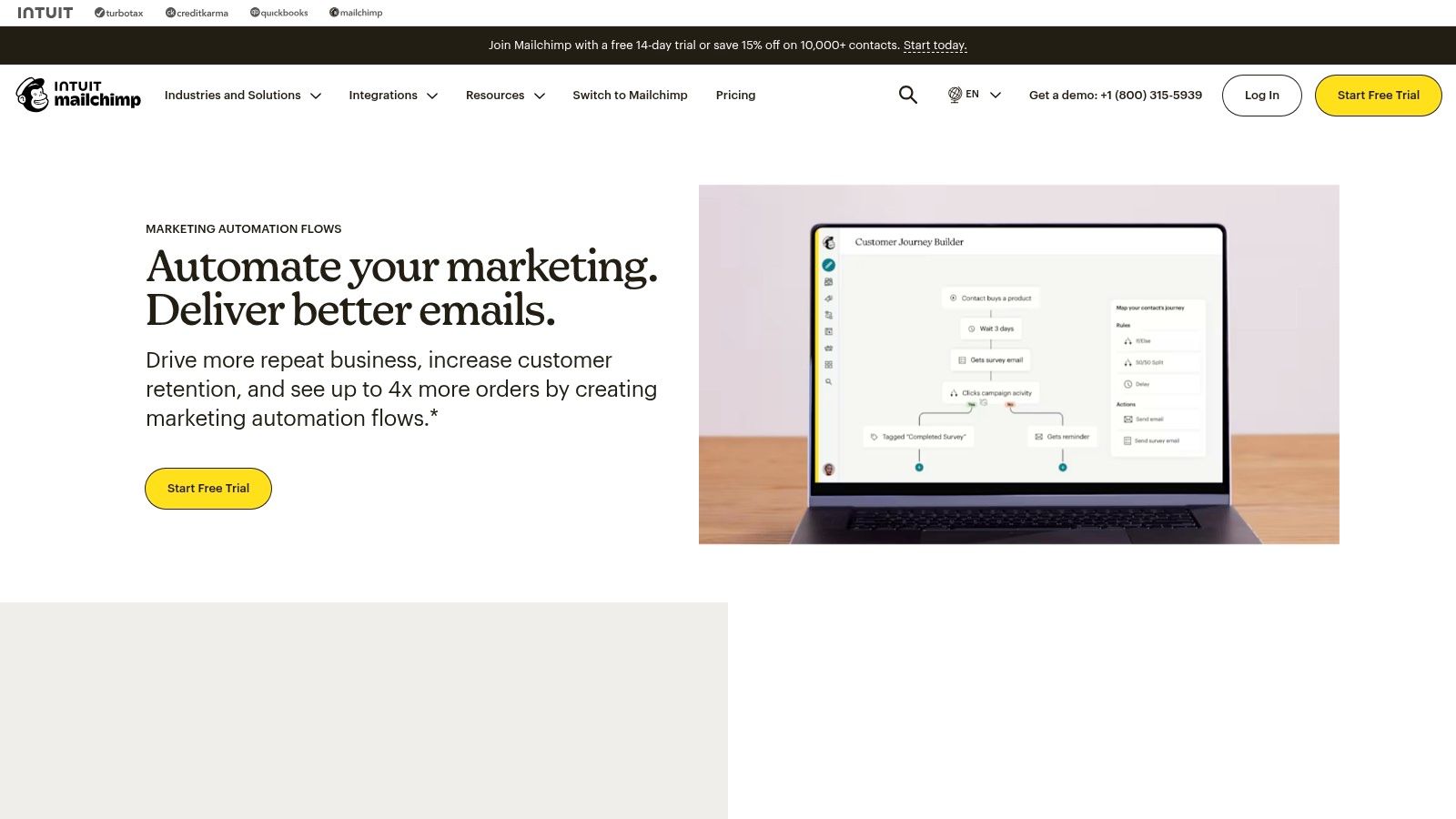
Task: Click the 'Start today.' banner link
Action: pos(935,45)
